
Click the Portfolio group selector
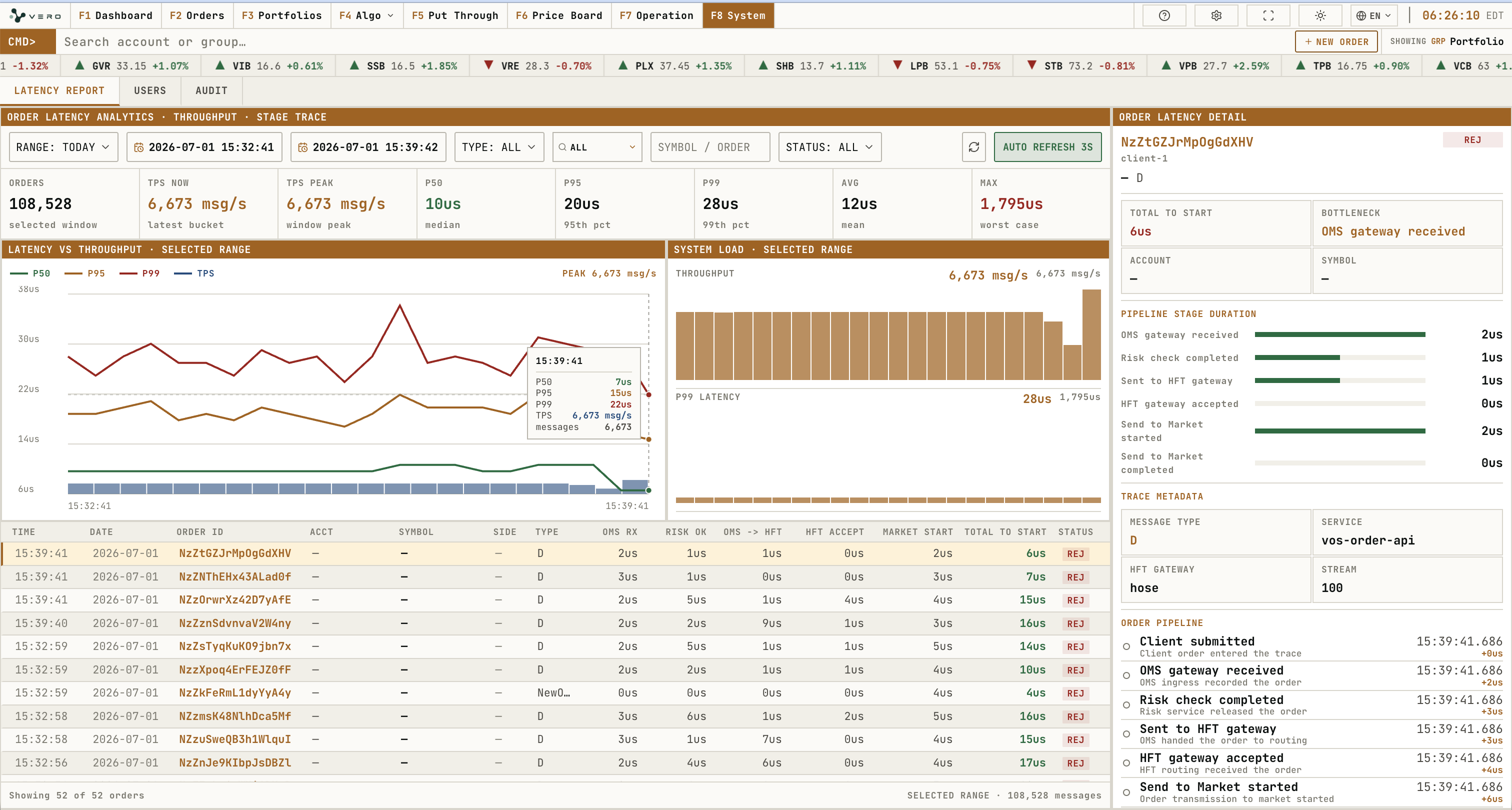click(1476, 41)
